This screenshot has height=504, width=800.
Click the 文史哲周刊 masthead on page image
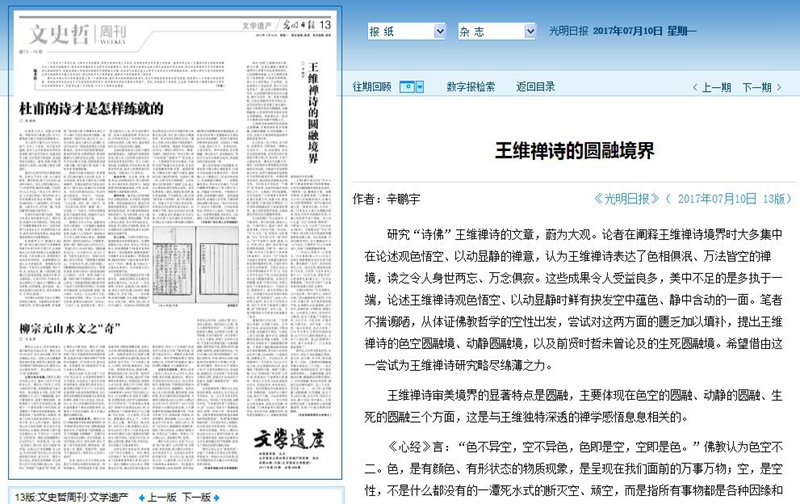click(x=78, y=34)
